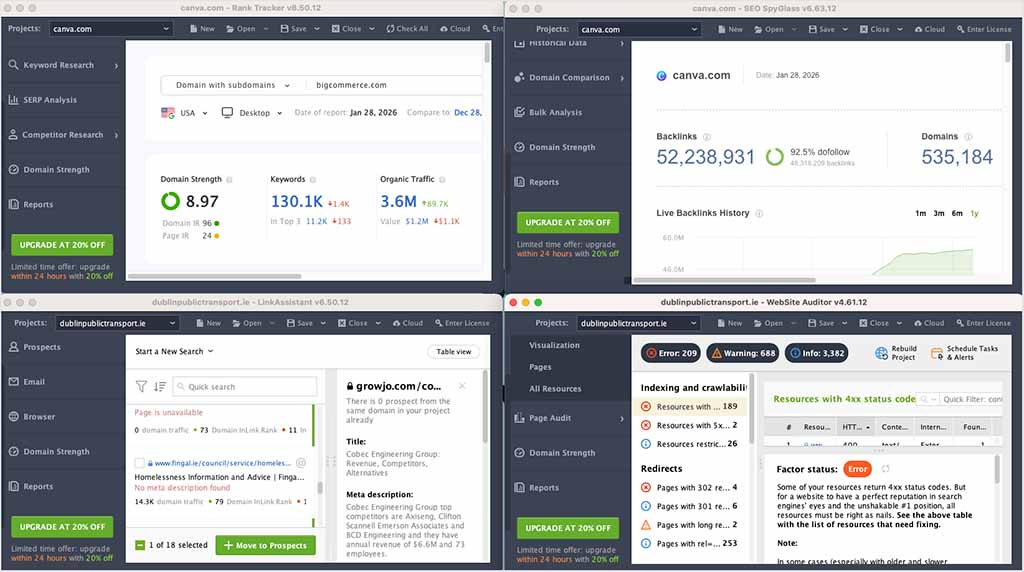Click the Quick search field in LinkAssistant
Image resolution: width=1024 pixels, height=572 pixels.
(x=245, y=387)
